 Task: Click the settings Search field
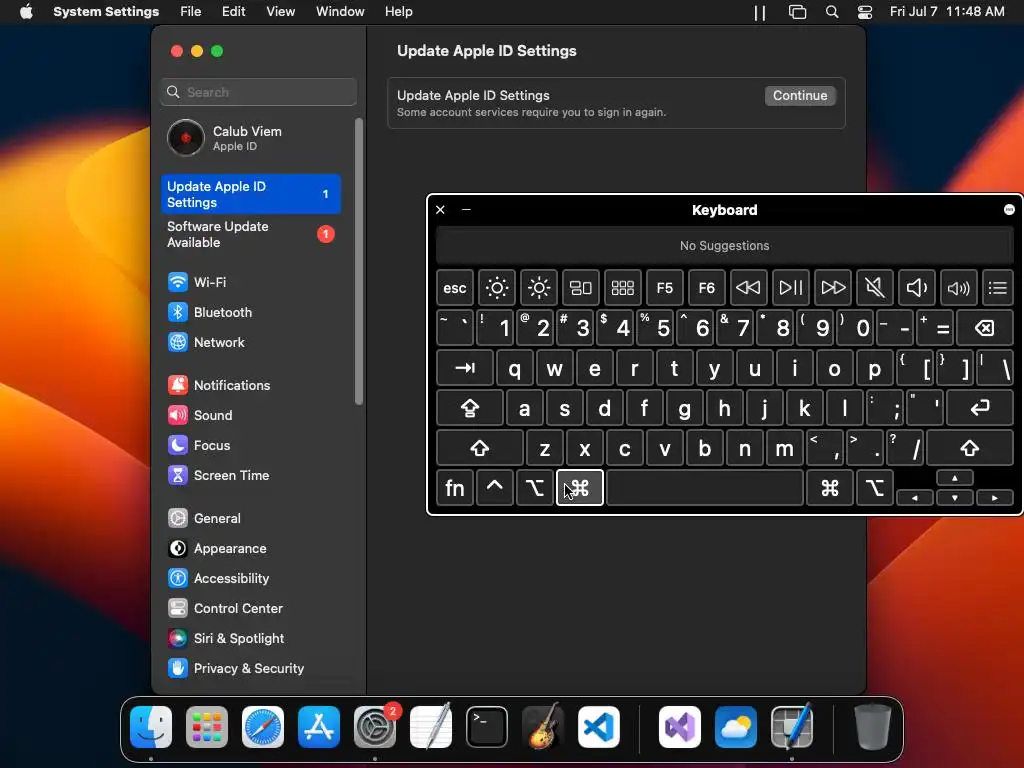tap(259, 92)
